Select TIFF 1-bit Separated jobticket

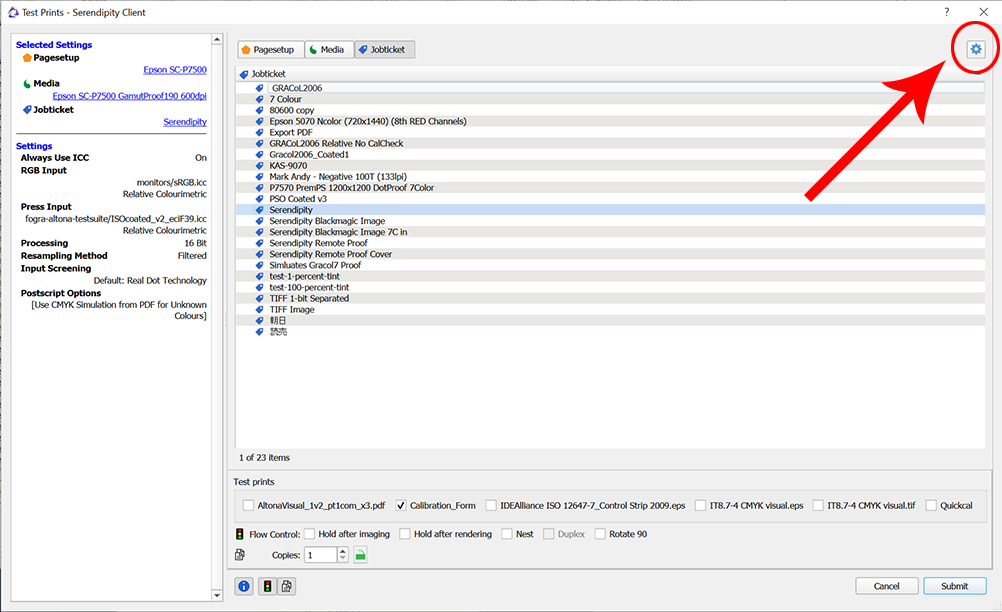[x=610, y=298]
